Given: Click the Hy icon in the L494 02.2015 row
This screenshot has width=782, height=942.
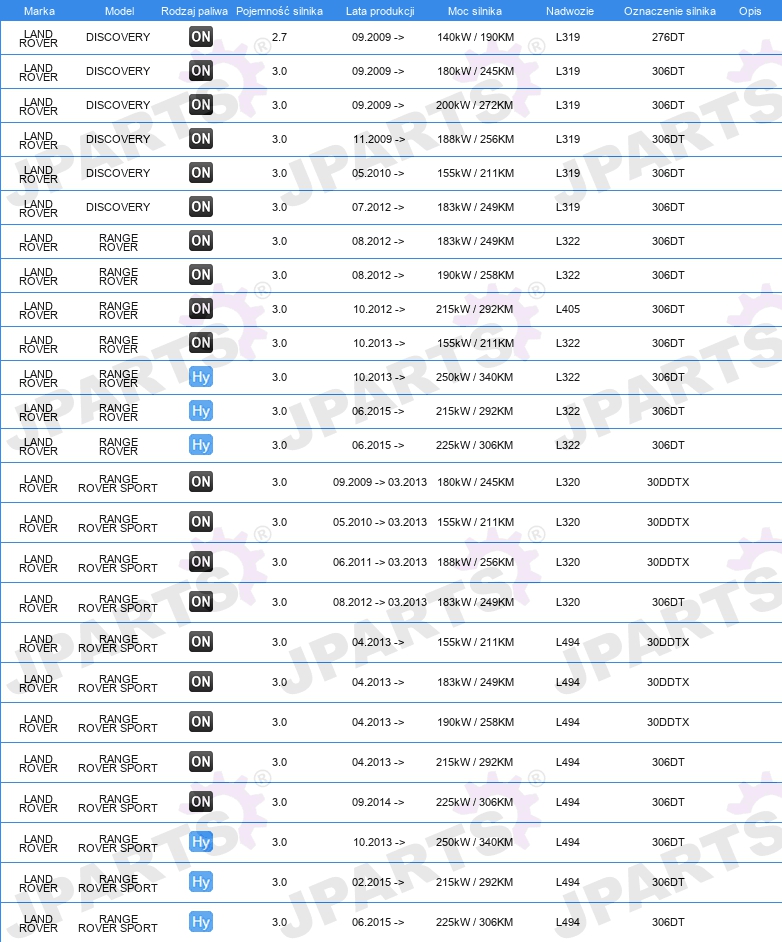Looking at the screenshot, I should [x=201, y=882].
